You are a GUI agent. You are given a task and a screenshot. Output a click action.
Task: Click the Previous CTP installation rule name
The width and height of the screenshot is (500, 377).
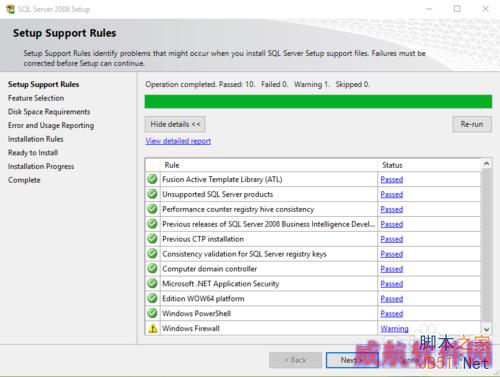coord(203,239)
